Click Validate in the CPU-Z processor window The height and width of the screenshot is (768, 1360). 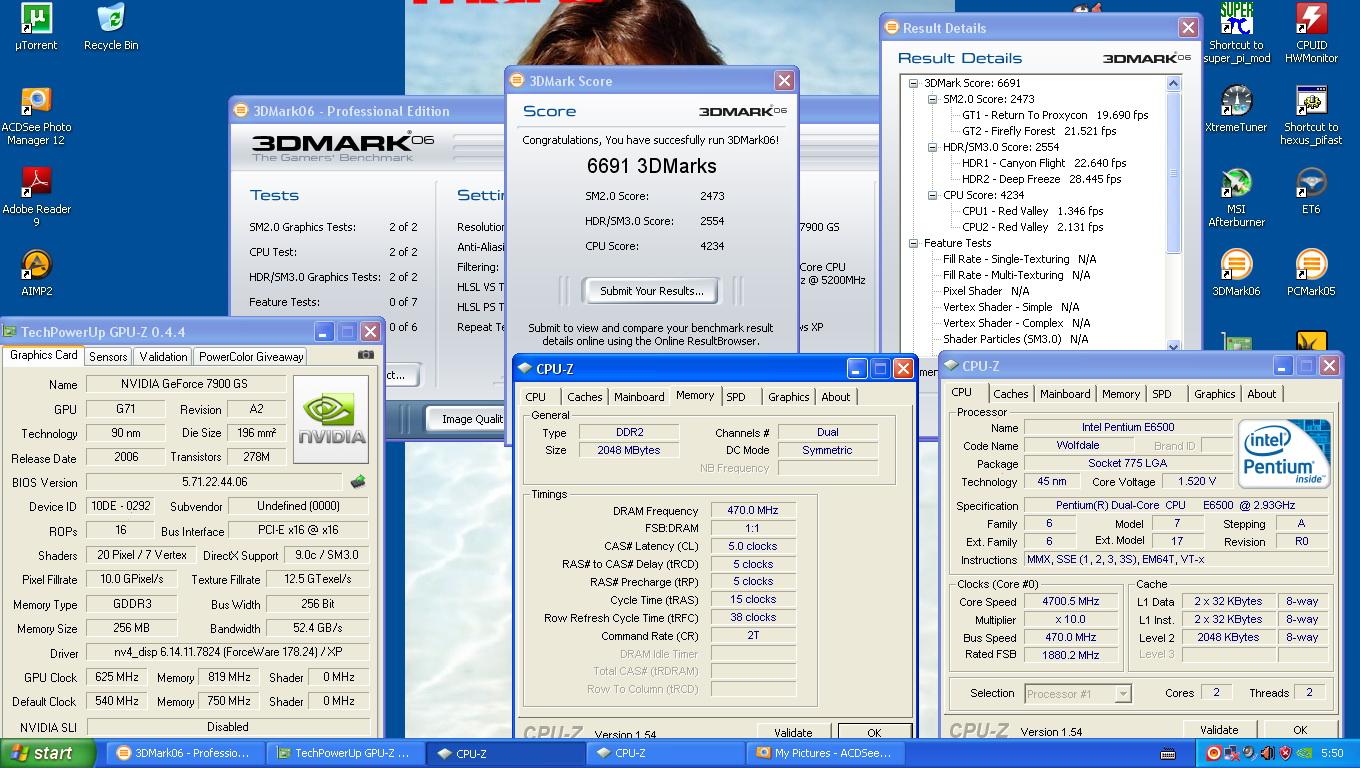[x=1219, y=730]
